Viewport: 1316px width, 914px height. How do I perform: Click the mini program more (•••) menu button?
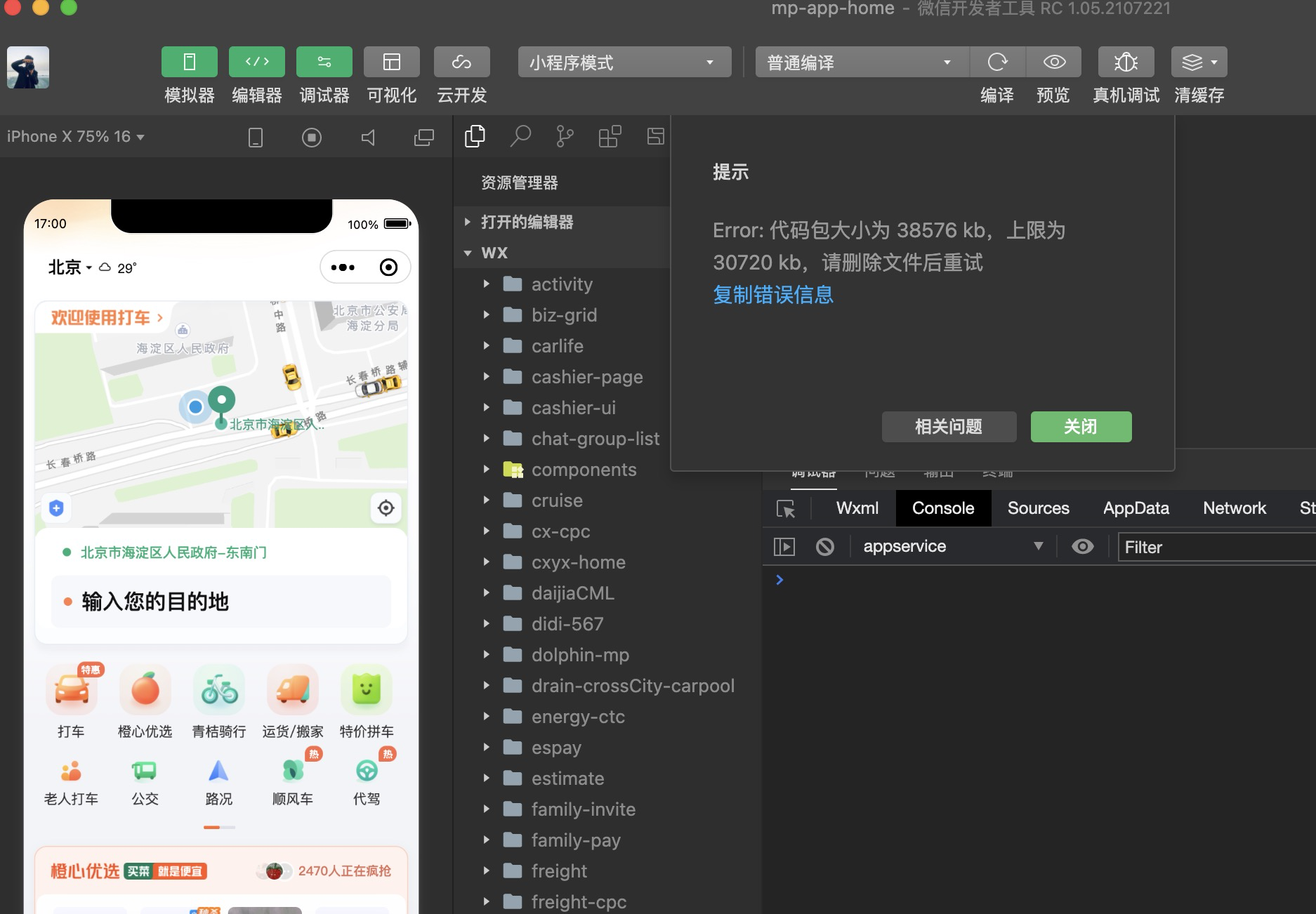[343, 267]
